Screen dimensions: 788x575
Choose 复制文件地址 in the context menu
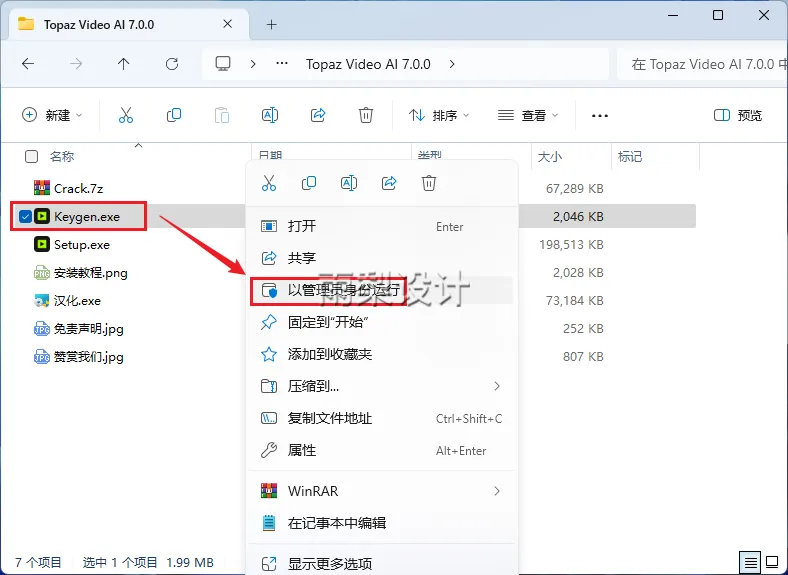[x=381, y=418]
